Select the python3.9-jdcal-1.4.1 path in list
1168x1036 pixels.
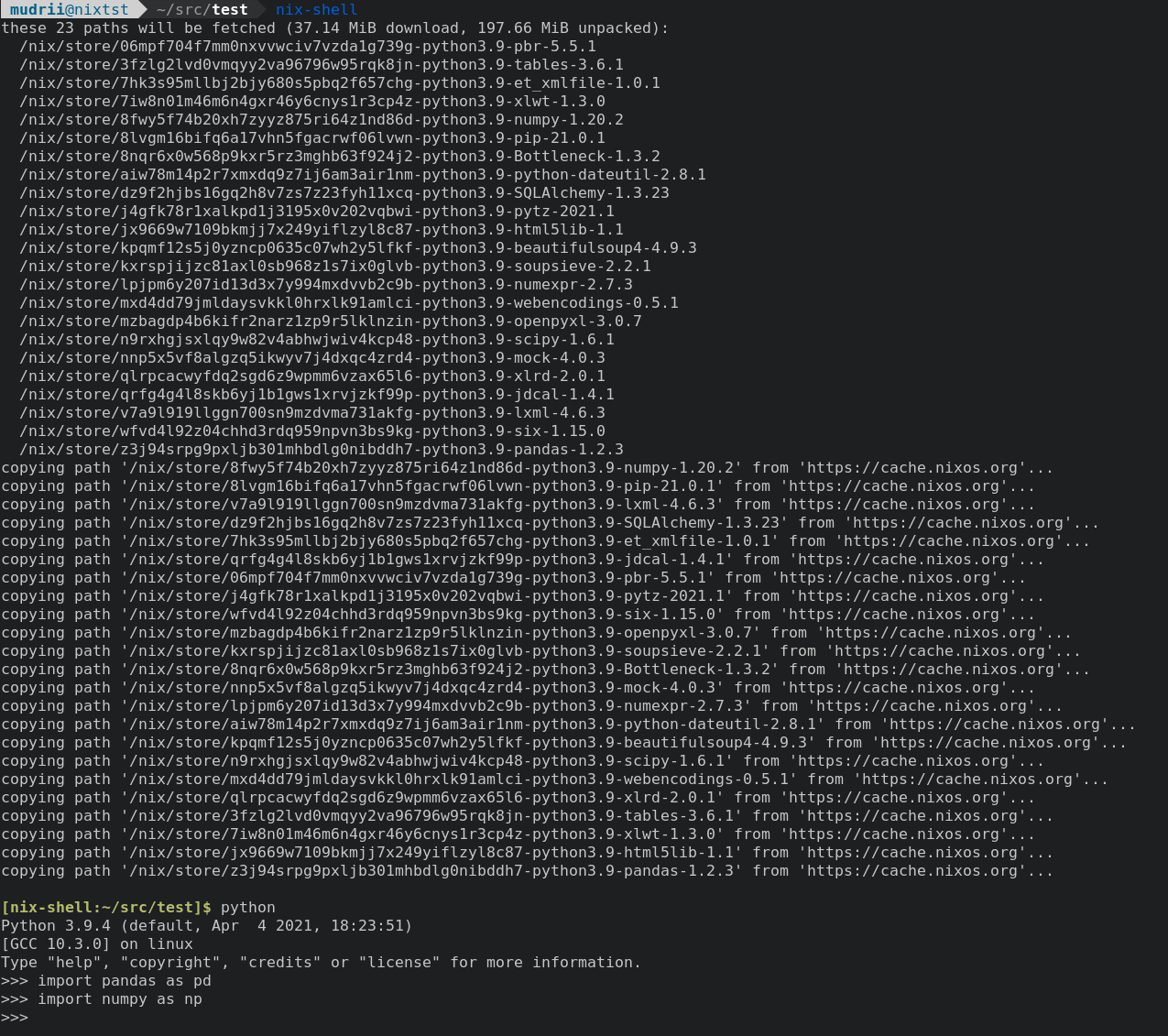point(317,394)
